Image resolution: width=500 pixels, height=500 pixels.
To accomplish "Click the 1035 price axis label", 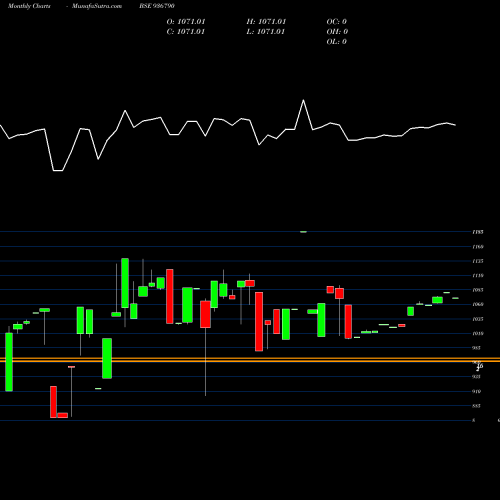I will coord(478,319).
